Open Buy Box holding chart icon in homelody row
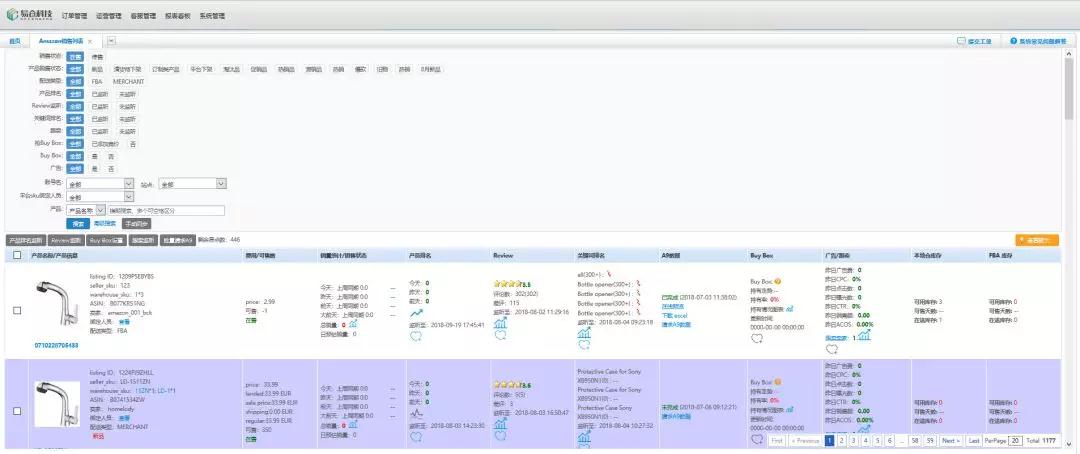This screenshot has width=1080, height=454. point(789,409)
